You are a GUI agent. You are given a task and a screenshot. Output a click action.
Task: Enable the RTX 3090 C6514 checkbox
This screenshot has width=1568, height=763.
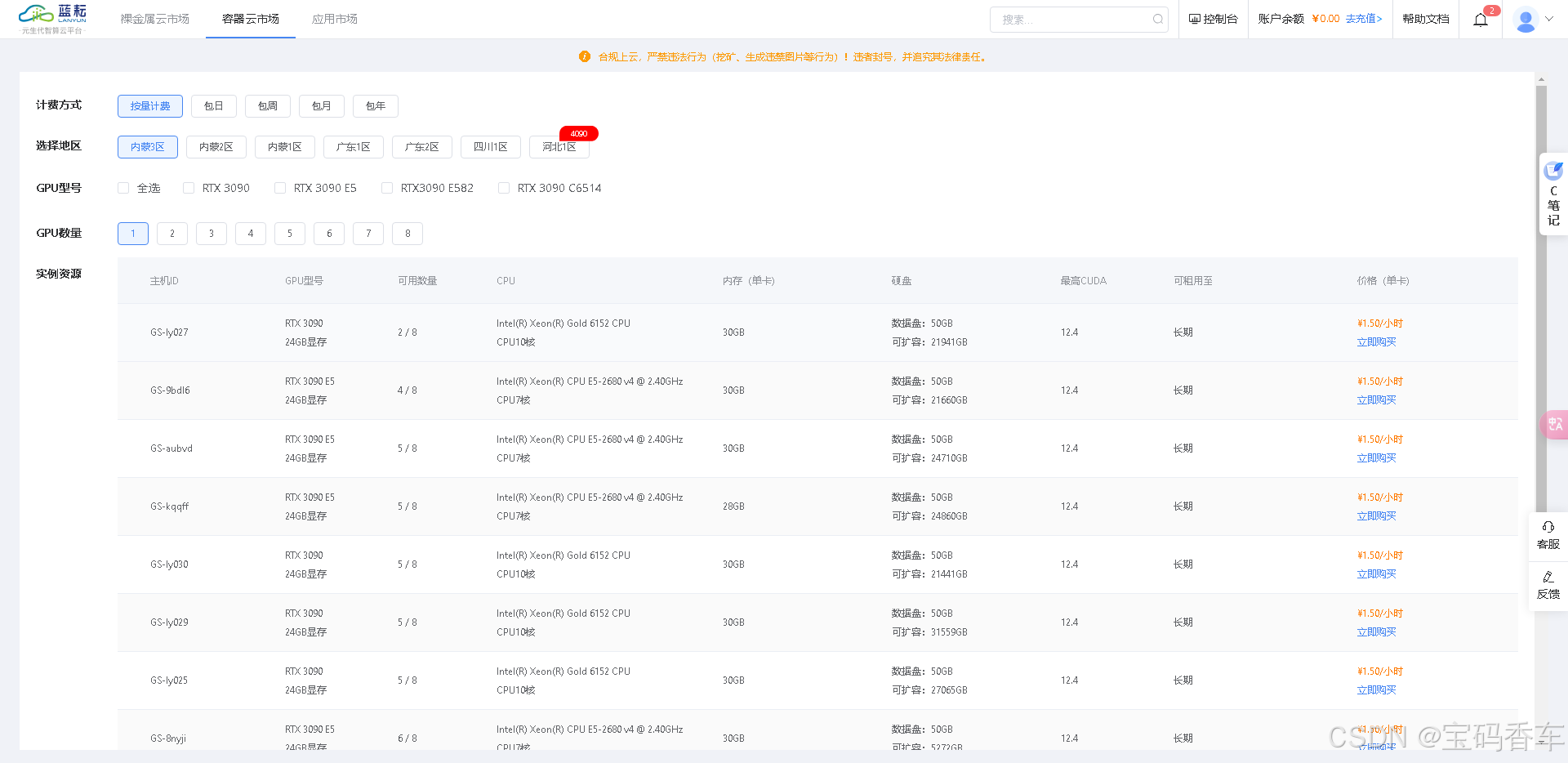point(504,188)
